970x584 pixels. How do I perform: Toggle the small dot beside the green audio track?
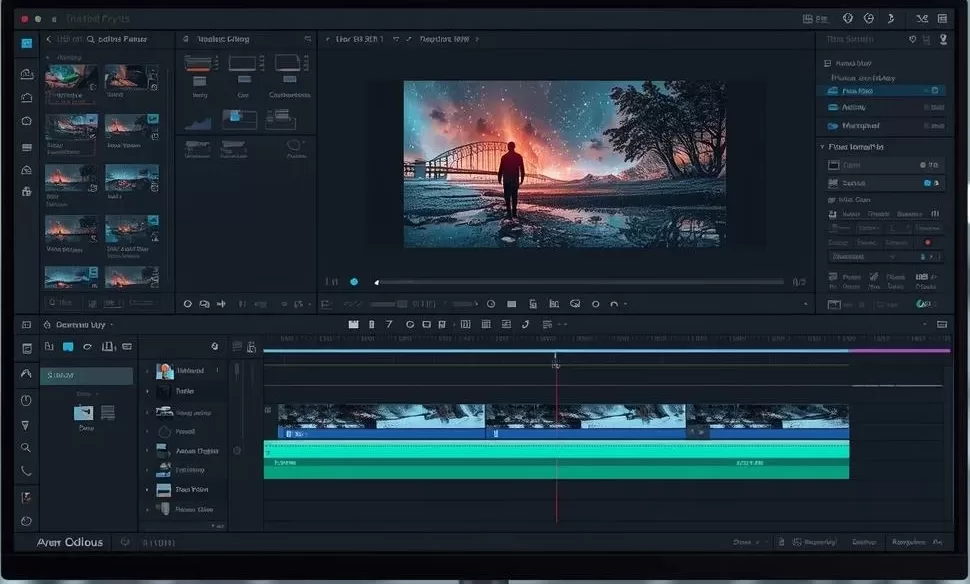coord(237,451)
